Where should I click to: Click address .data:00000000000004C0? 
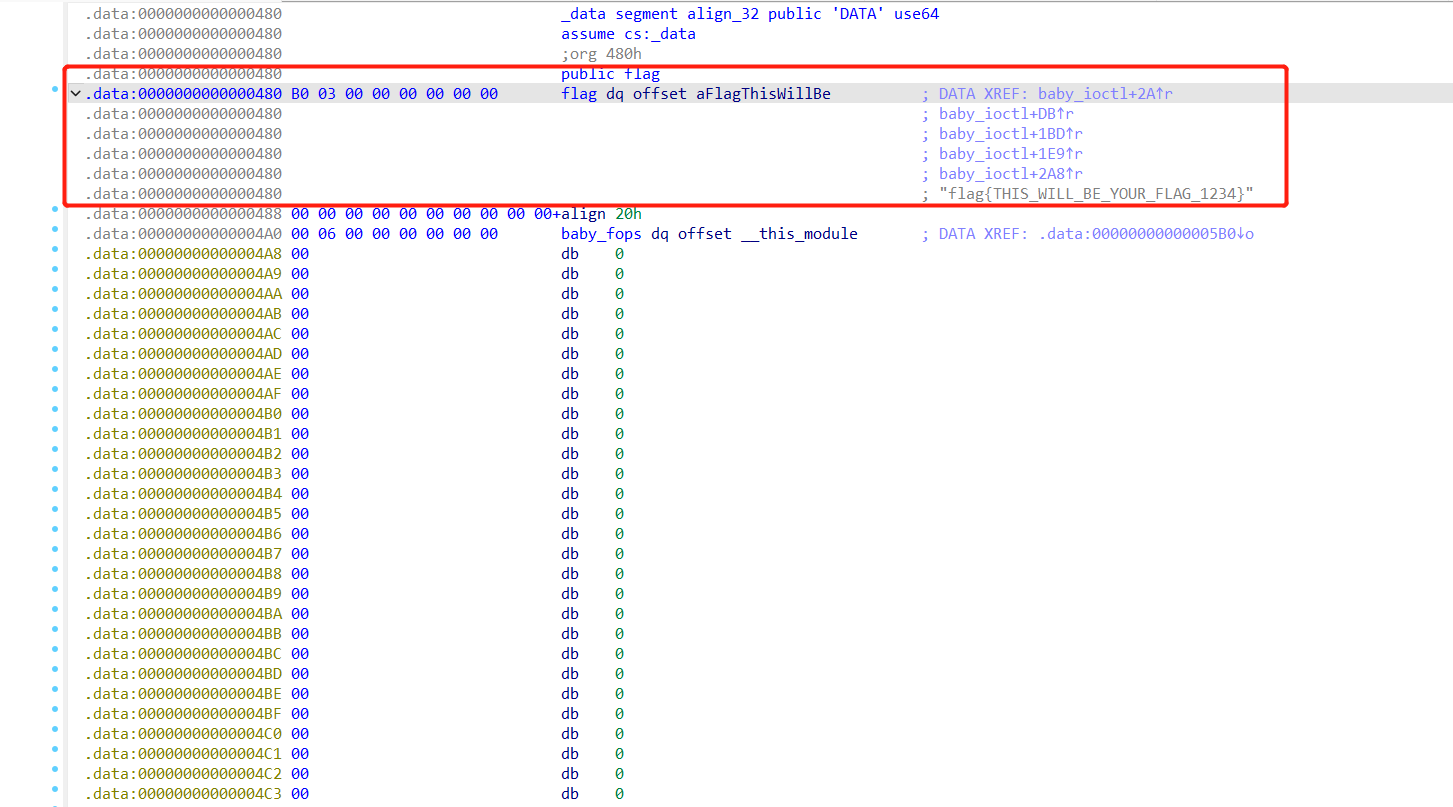[183, 734]
